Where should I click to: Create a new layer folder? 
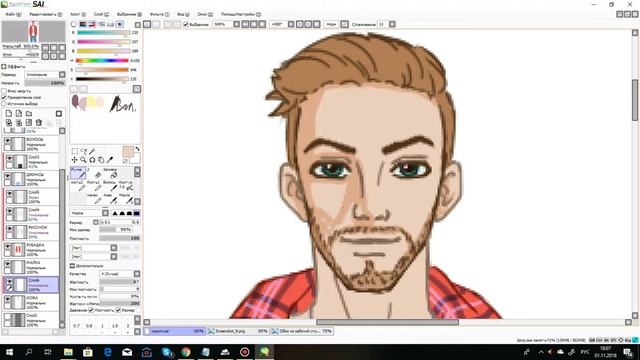pos(29,113)
